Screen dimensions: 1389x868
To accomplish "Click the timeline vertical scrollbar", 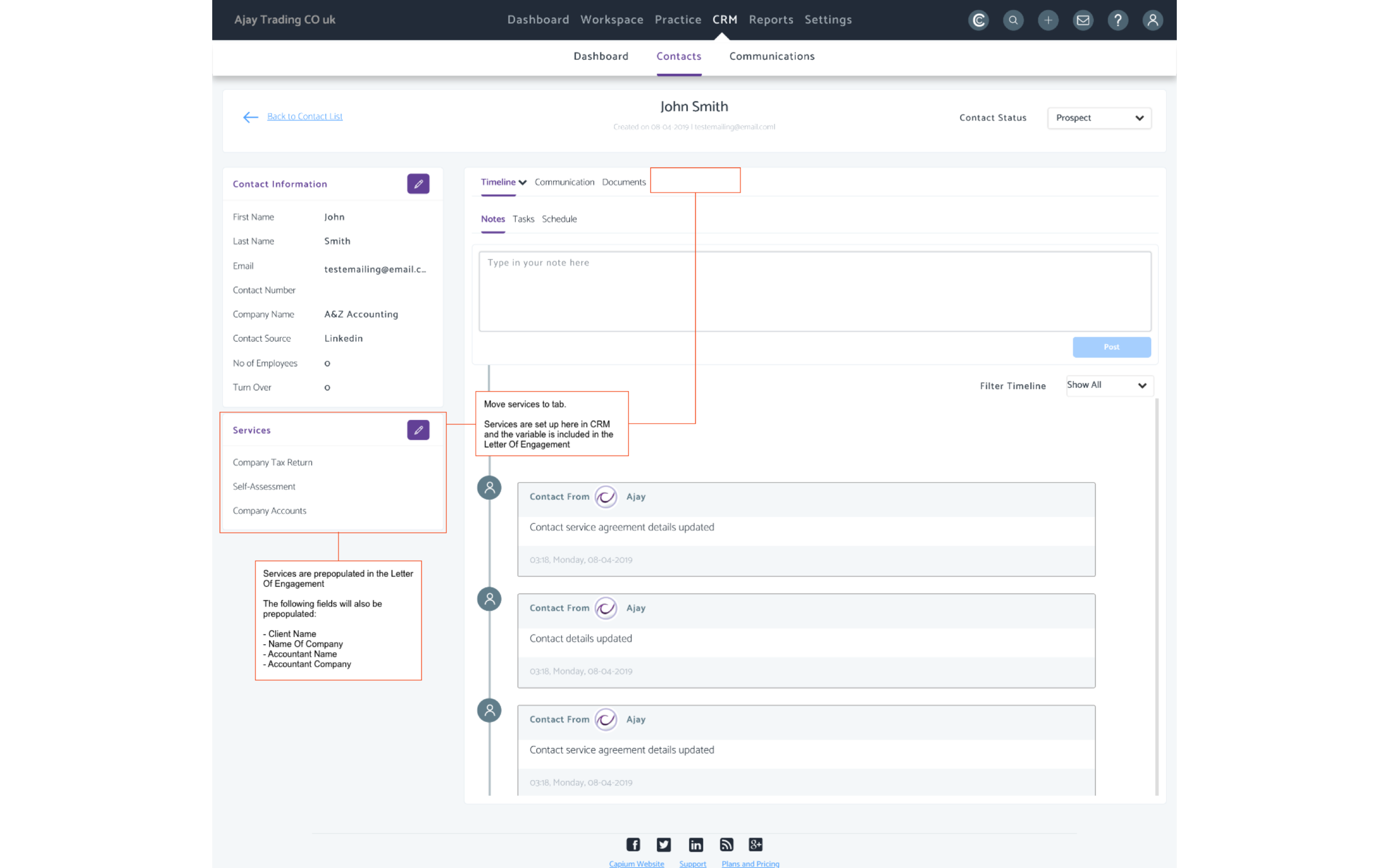I will (x=1156, y=597).
